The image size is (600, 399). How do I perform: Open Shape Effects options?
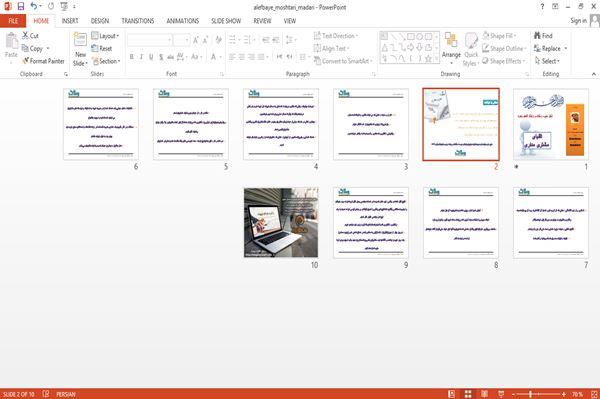503,61
